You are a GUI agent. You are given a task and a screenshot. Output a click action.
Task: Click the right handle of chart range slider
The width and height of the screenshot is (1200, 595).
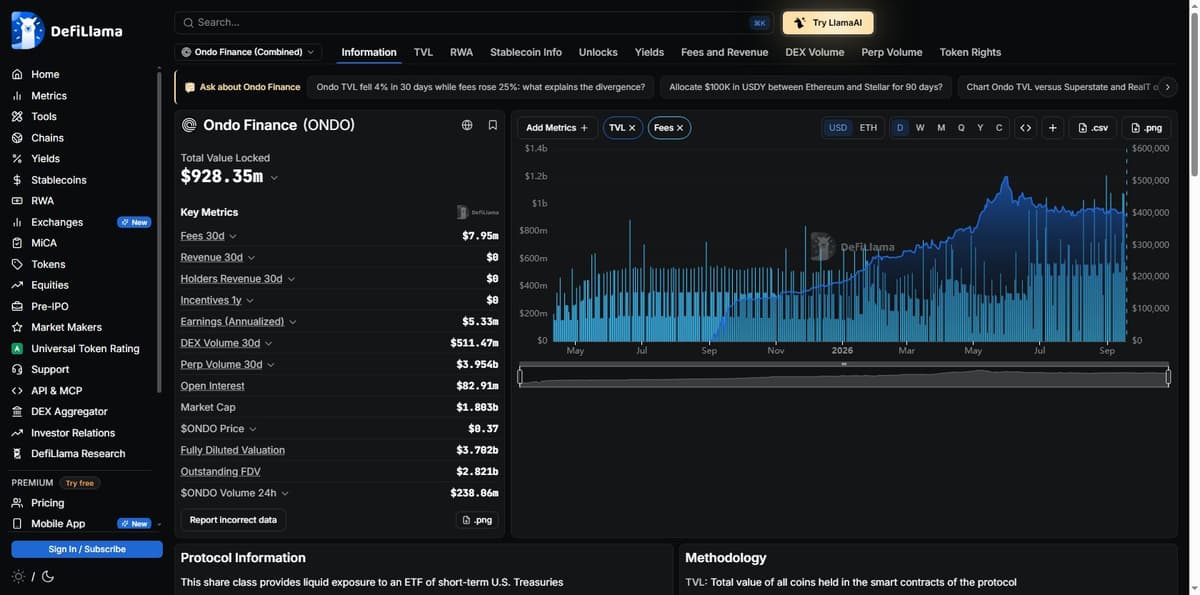1169,377
